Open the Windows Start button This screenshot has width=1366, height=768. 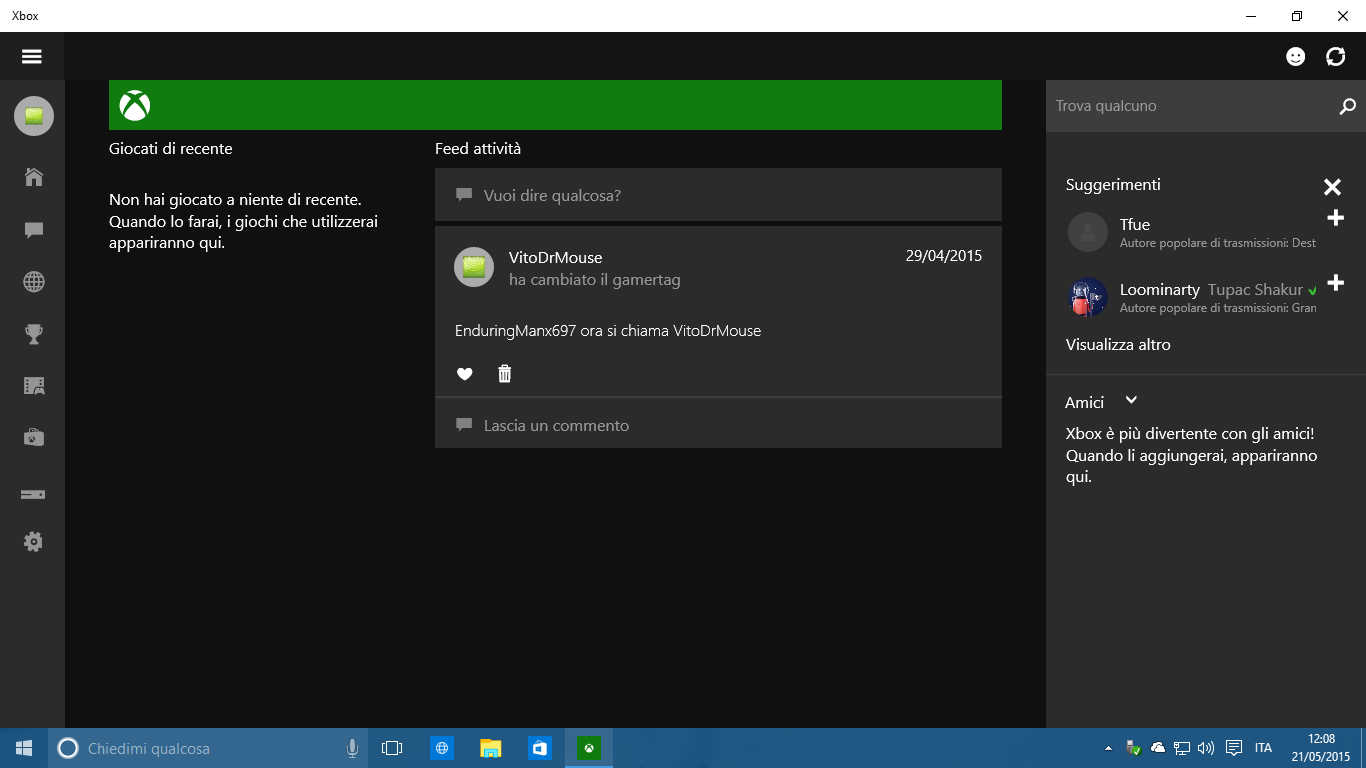click(x=24, y=748)
